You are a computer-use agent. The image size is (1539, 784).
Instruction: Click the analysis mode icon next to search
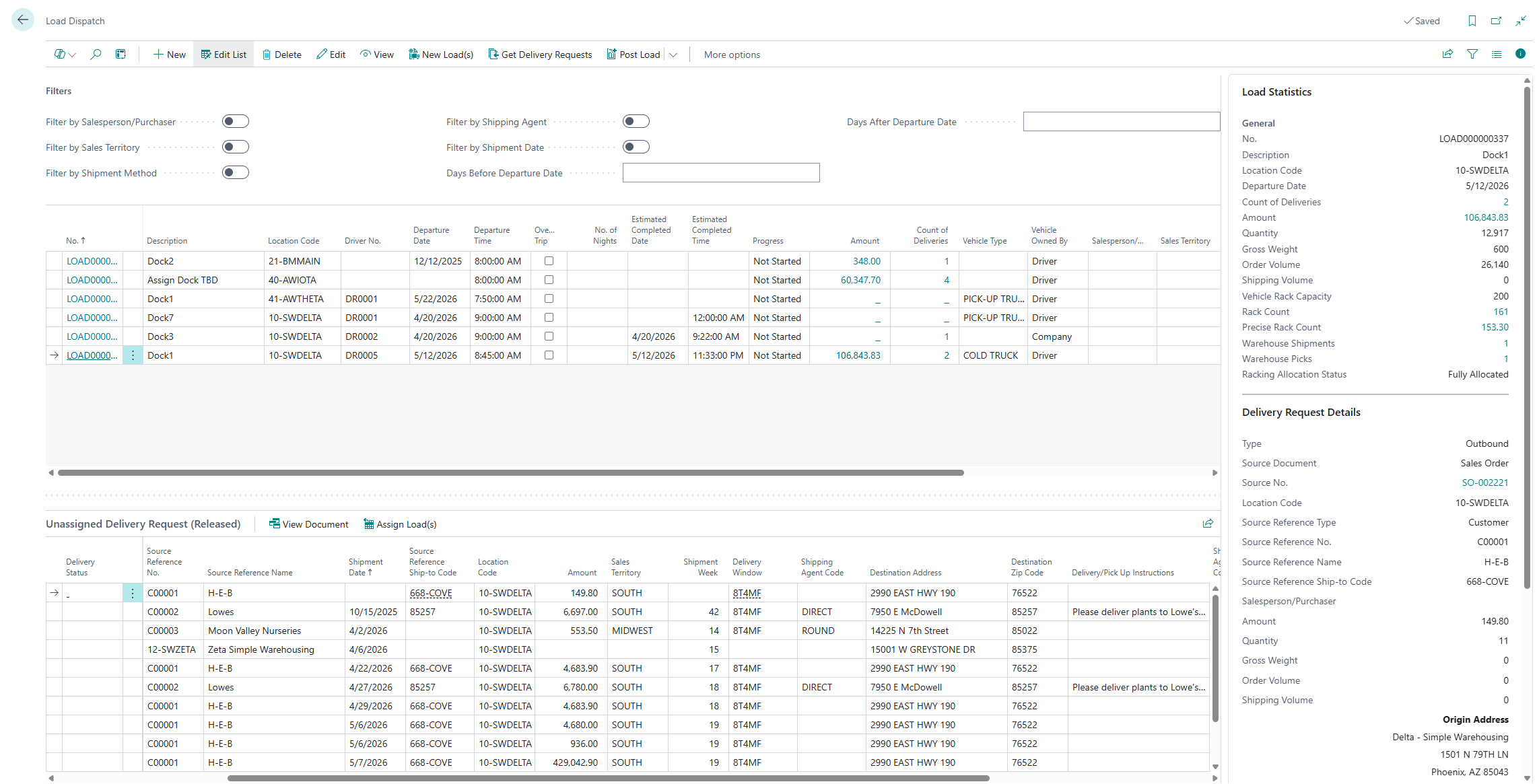point(121,55)
